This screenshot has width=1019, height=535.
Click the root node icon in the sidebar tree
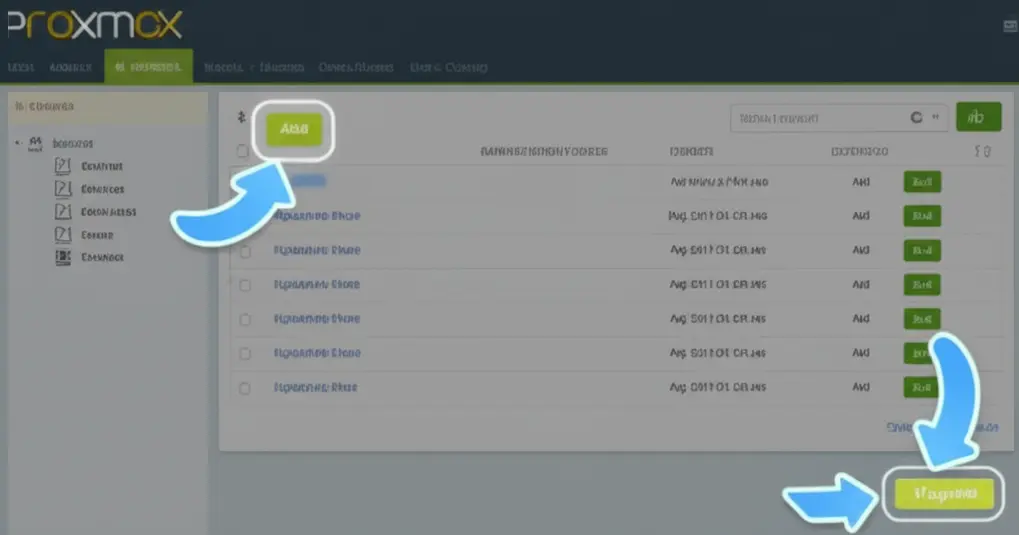point(36,143)
